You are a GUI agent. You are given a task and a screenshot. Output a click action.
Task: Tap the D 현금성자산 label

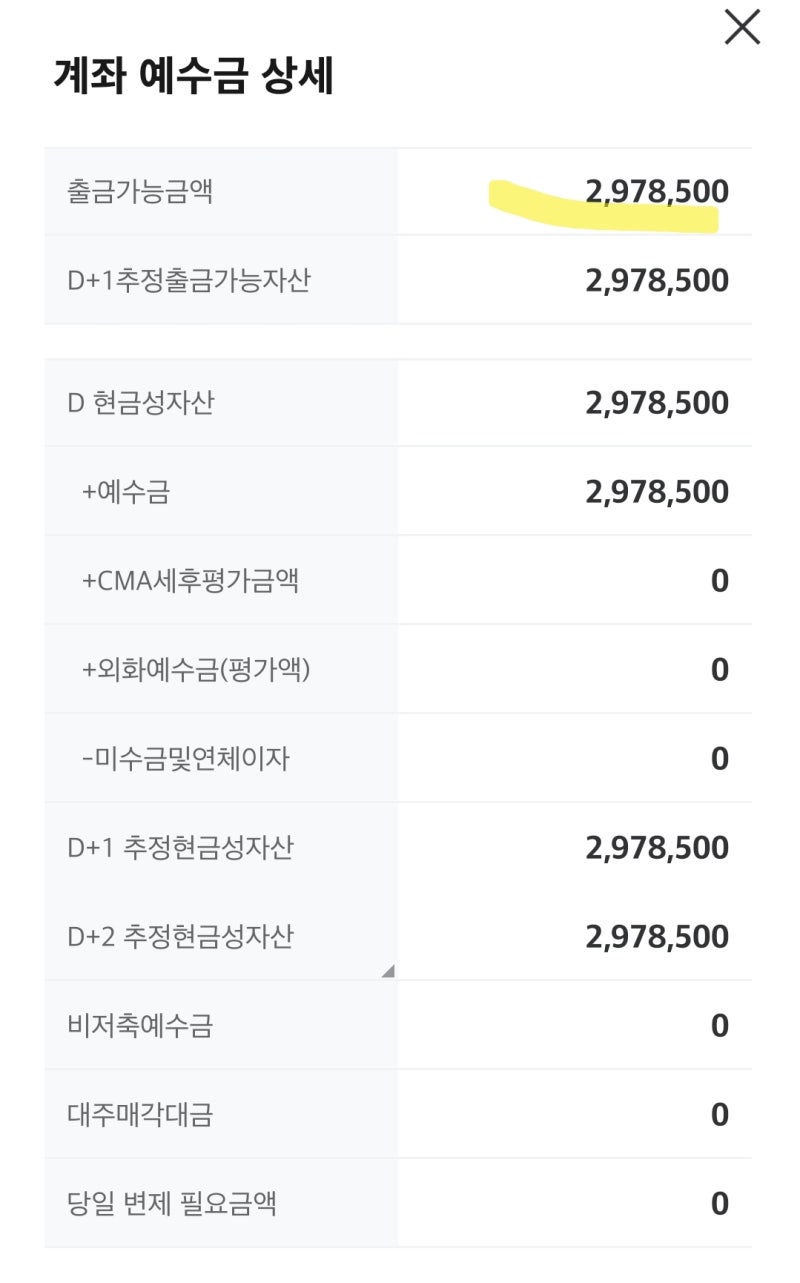tap(141, 403)
